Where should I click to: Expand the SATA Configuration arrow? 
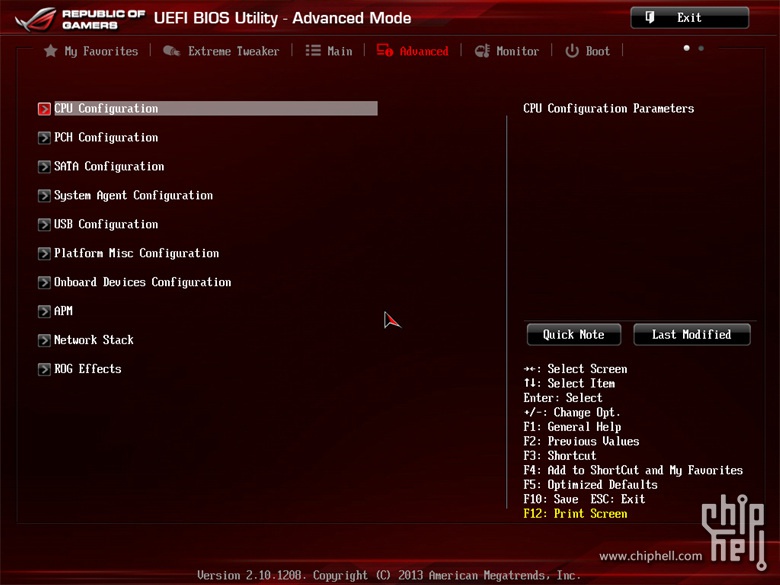[x=44, y=167]
